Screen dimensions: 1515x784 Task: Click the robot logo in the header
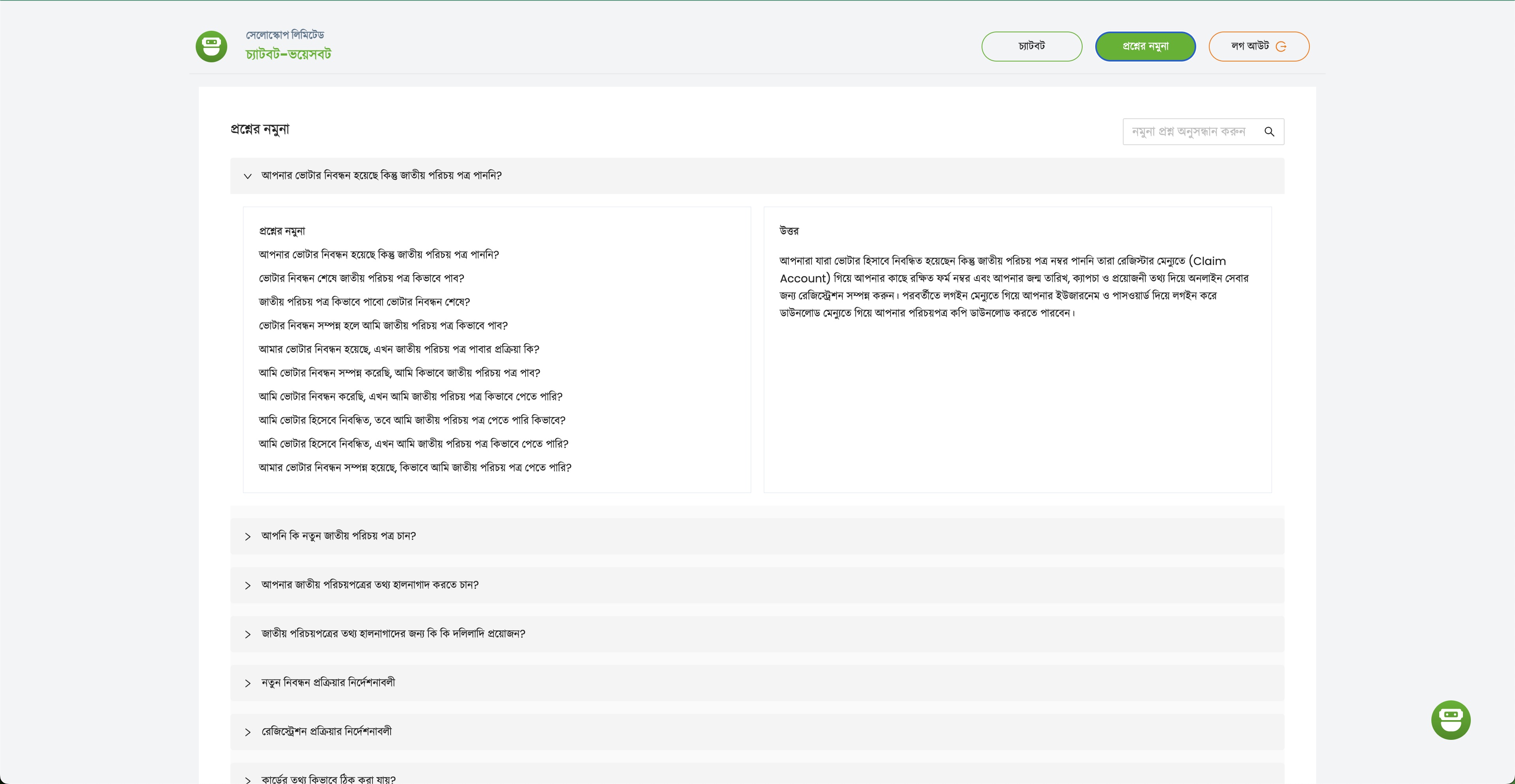(211, 47)
